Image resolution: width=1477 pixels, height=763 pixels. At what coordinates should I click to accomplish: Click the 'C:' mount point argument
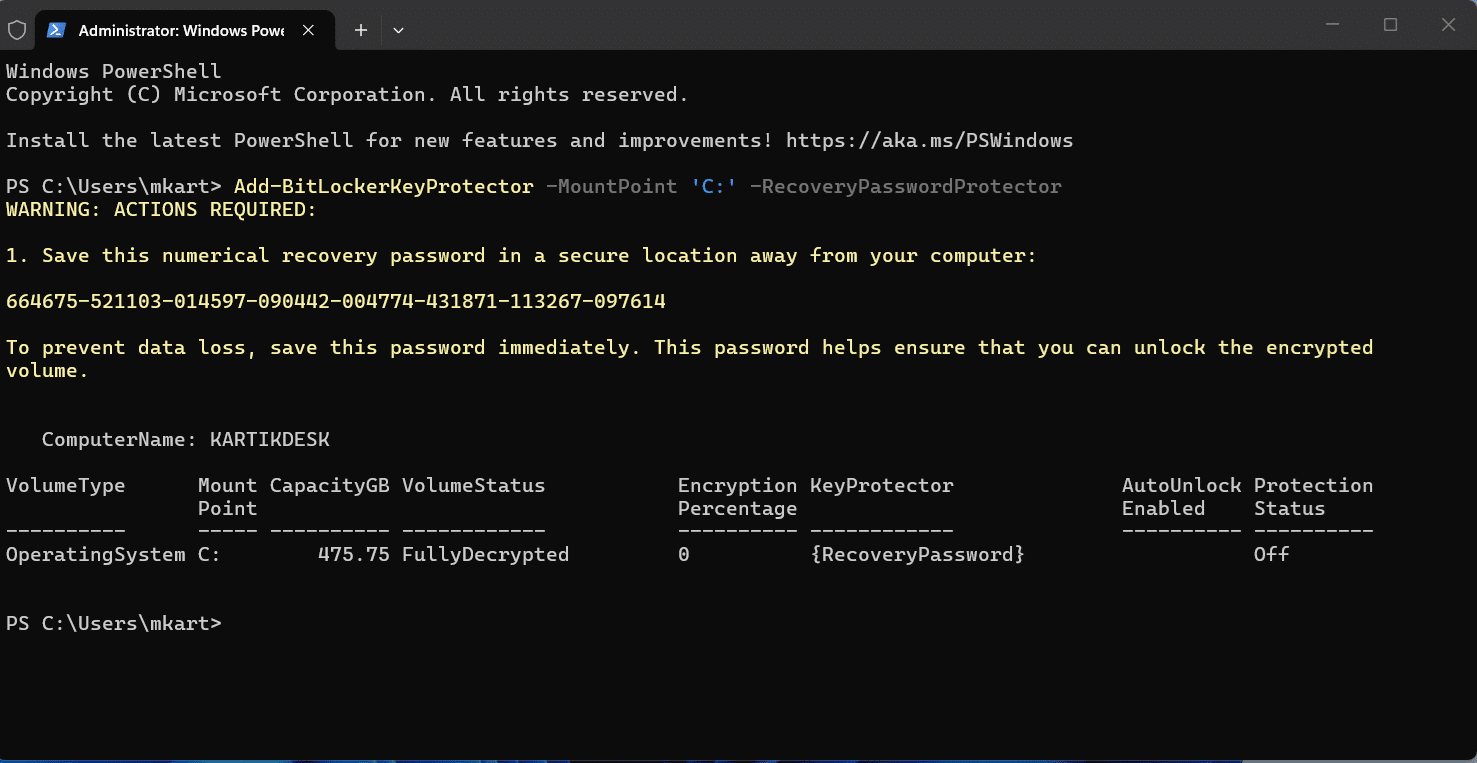click(x=713, y=187)
